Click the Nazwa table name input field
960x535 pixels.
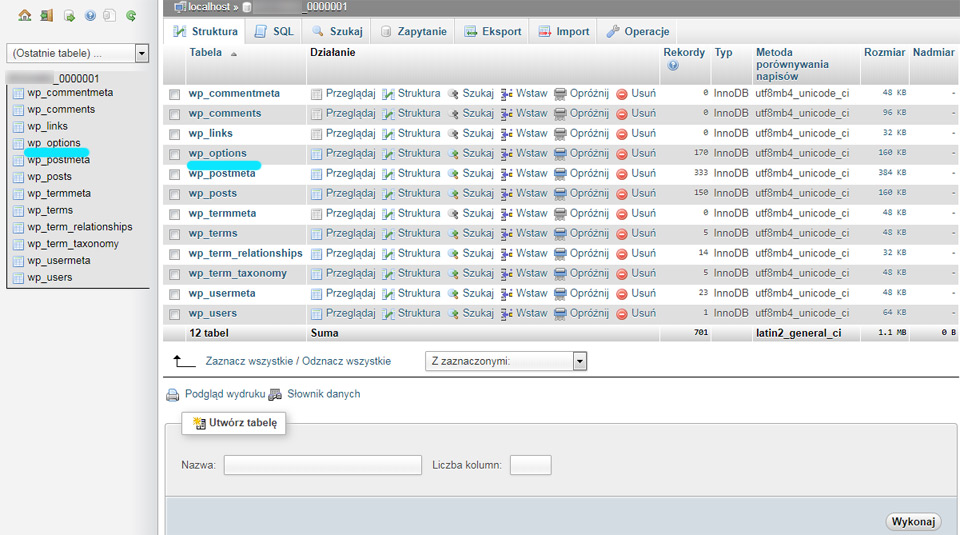coord(323,465)
